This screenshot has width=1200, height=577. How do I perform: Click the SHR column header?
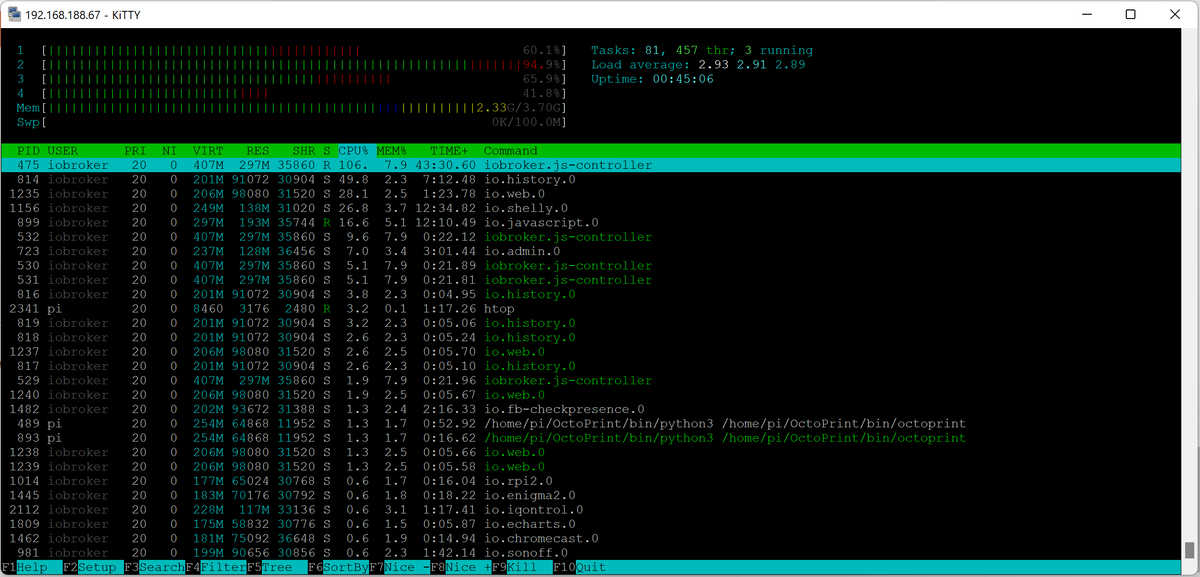[304, 151]
